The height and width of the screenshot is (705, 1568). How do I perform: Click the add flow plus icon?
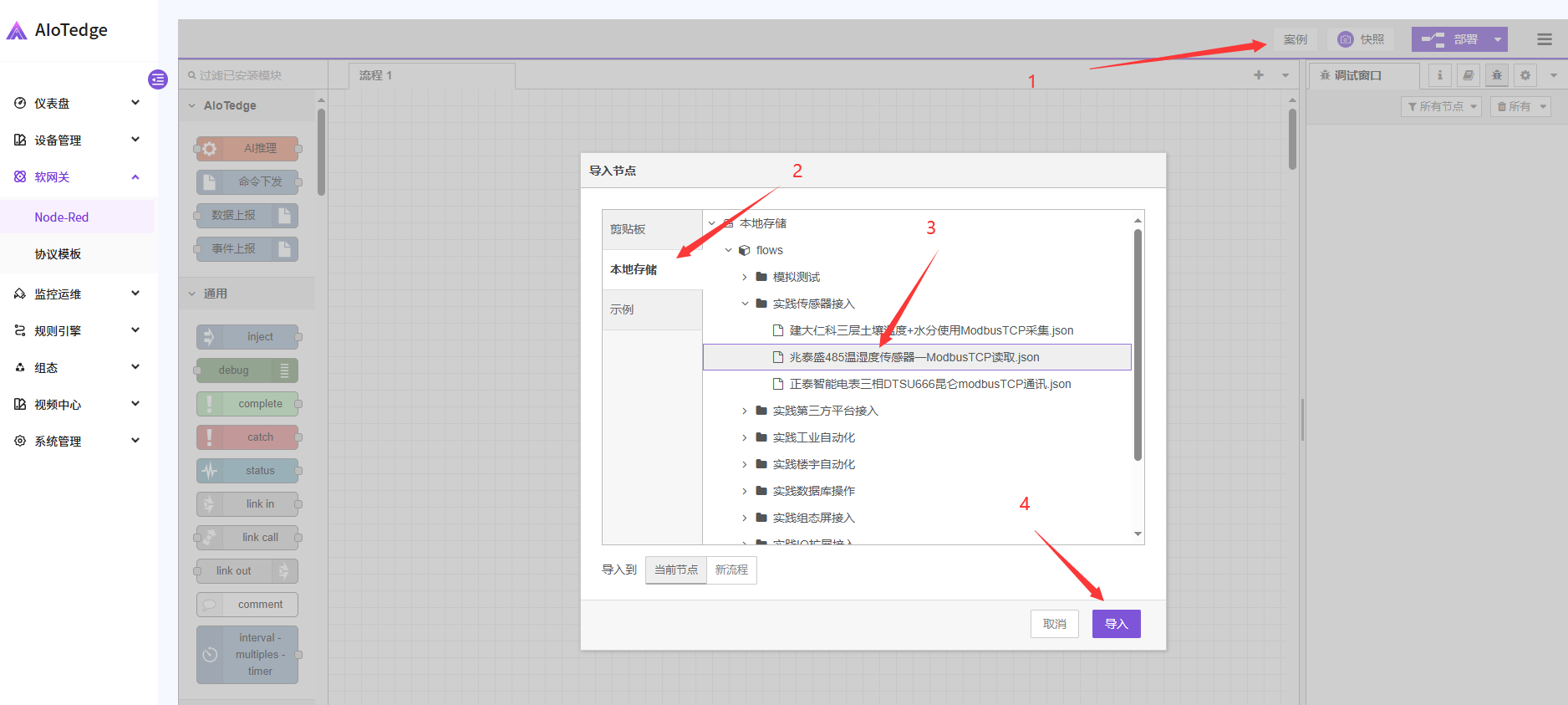click(x=1258, y=75)
